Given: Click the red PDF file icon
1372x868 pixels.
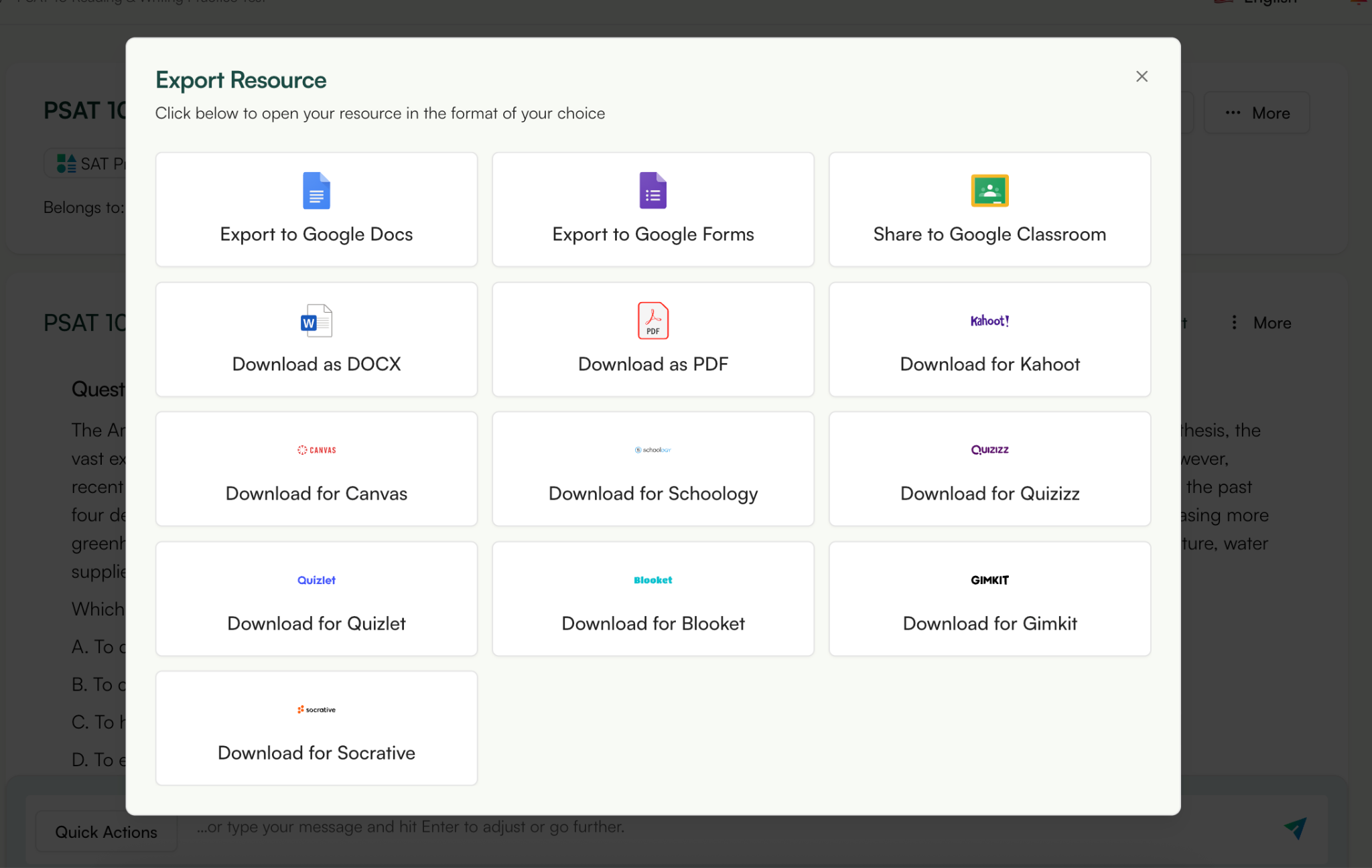Looking at the screenshot, I should (653, 321).
